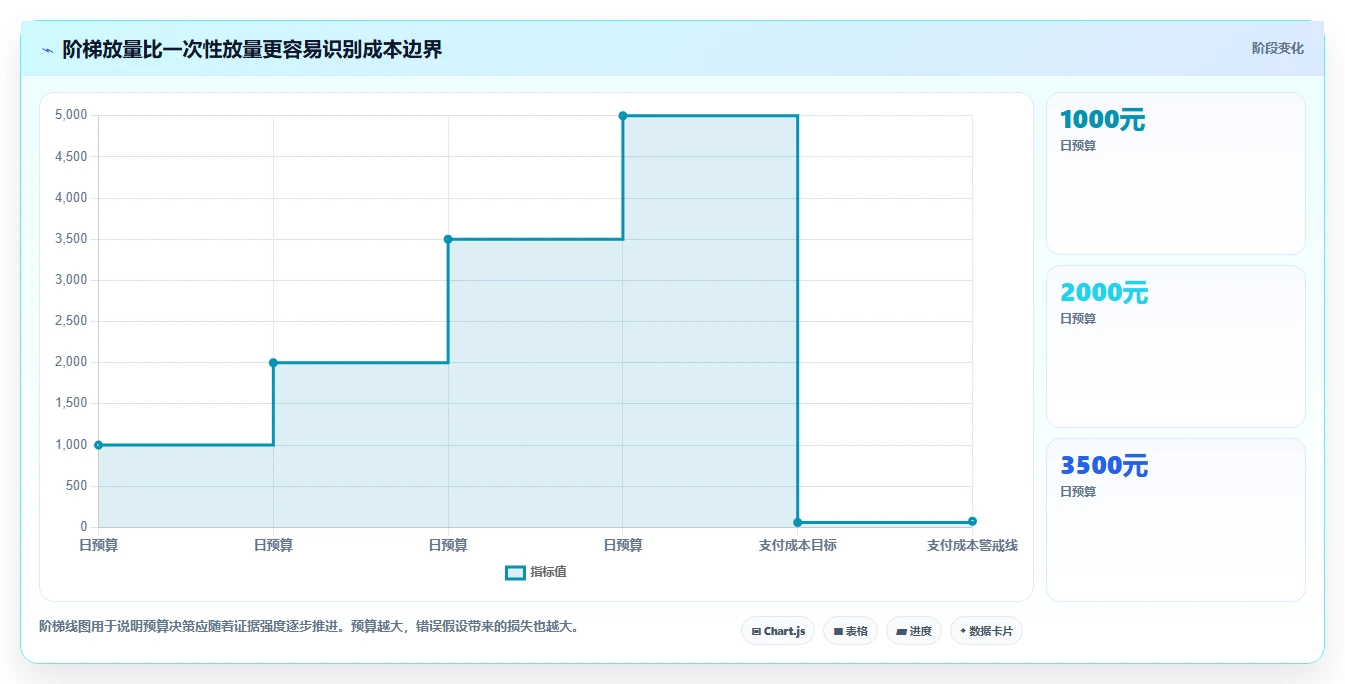Click the 3,000 y-axis label
This screenshot has width=1345, height=684.
tap(71, 280)
